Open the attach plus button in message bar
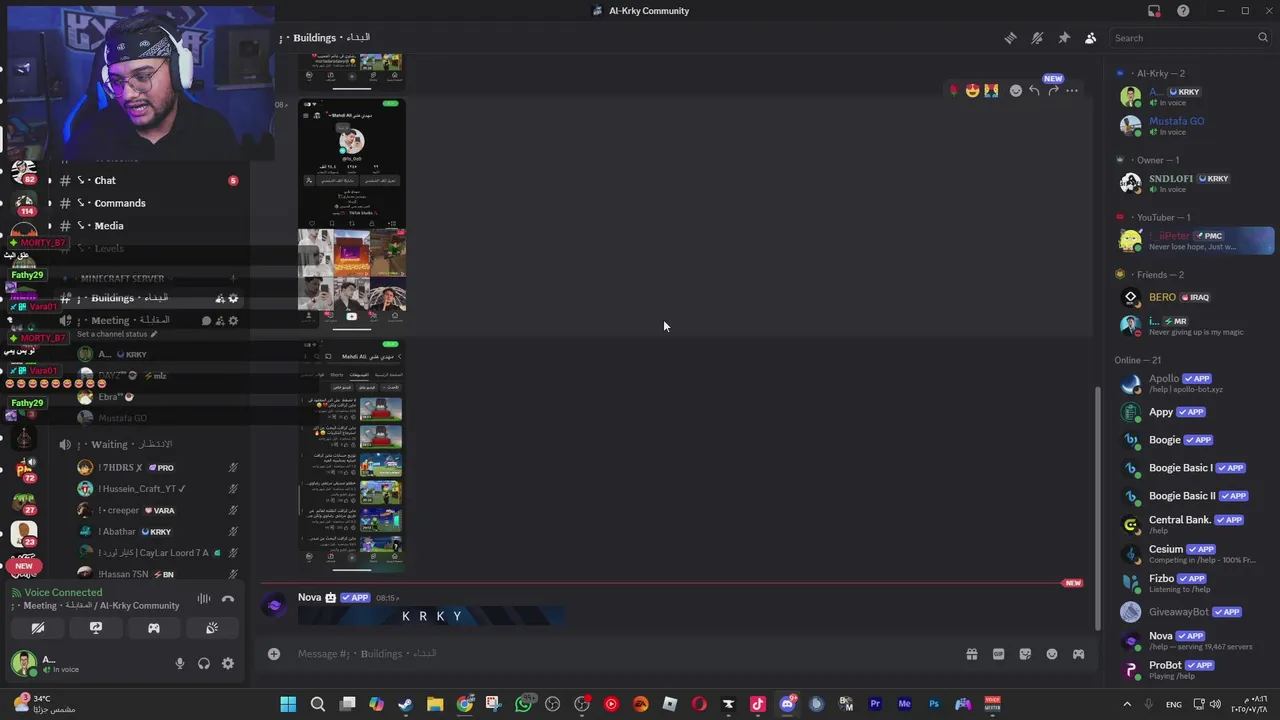1280x720 pixels. [x=273, y=654]
